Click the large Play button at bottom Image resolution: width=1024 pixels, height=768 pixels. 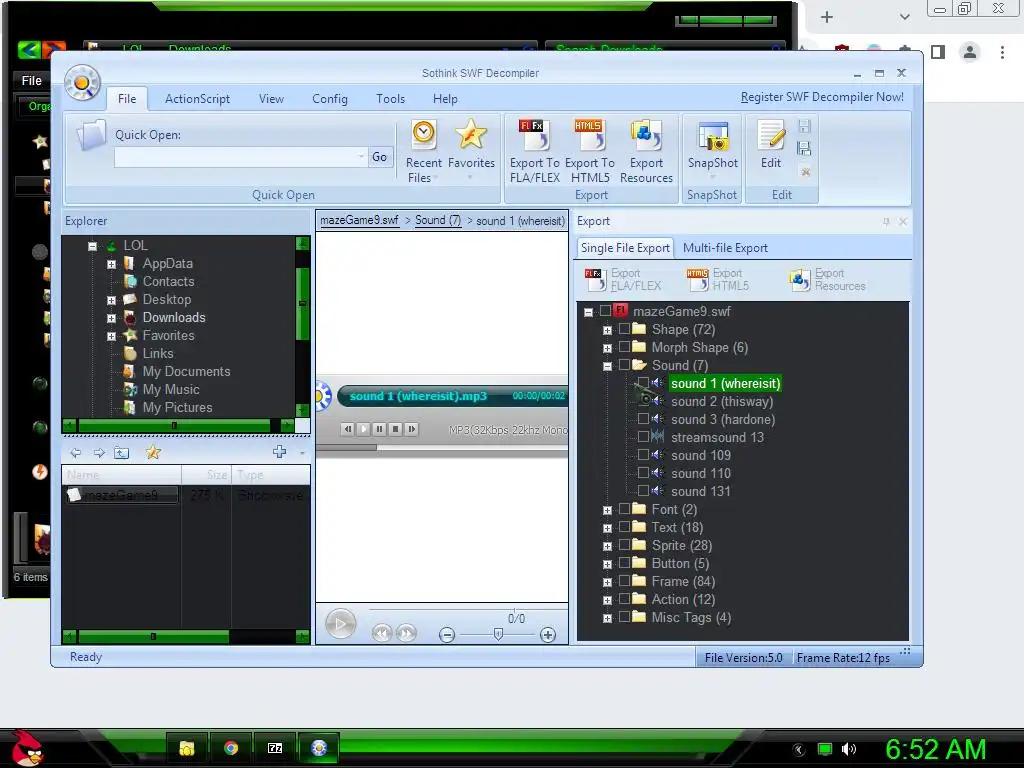(340, 624)
